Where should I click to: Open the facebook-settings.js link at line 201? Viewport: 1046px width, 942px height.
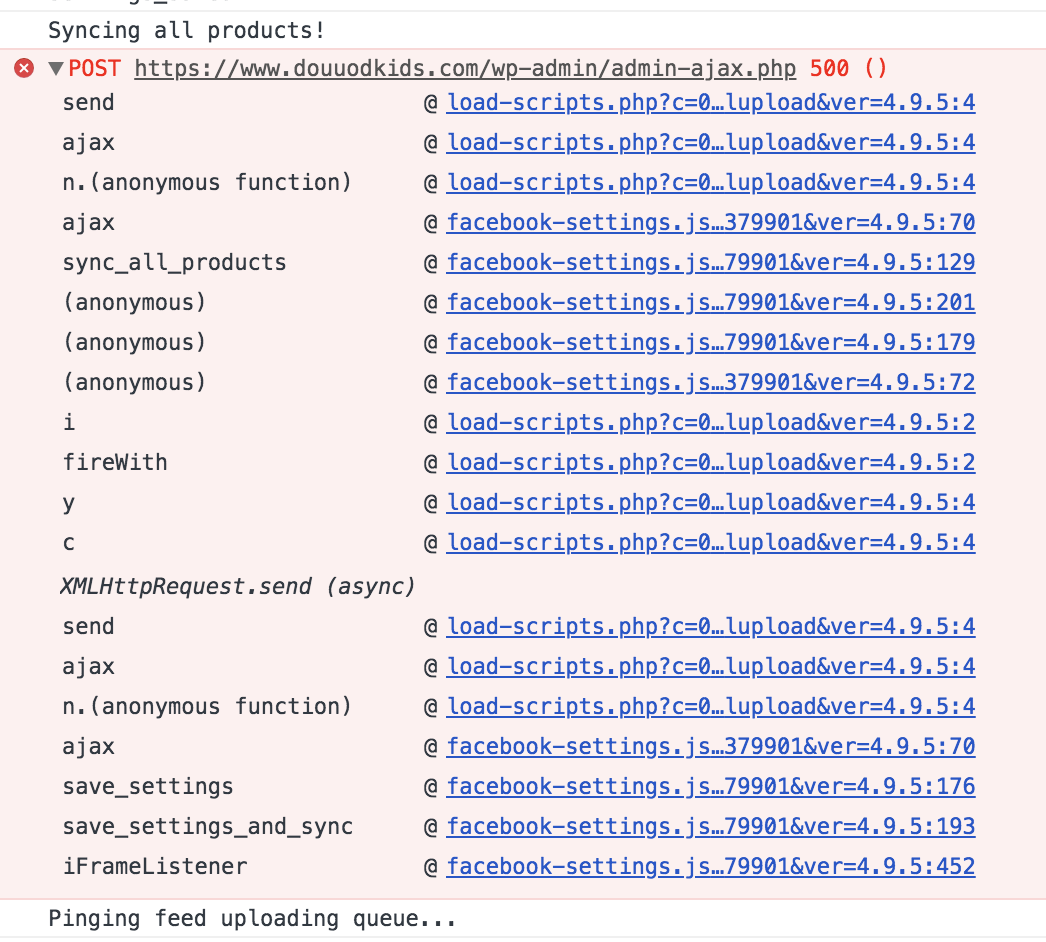711,303
